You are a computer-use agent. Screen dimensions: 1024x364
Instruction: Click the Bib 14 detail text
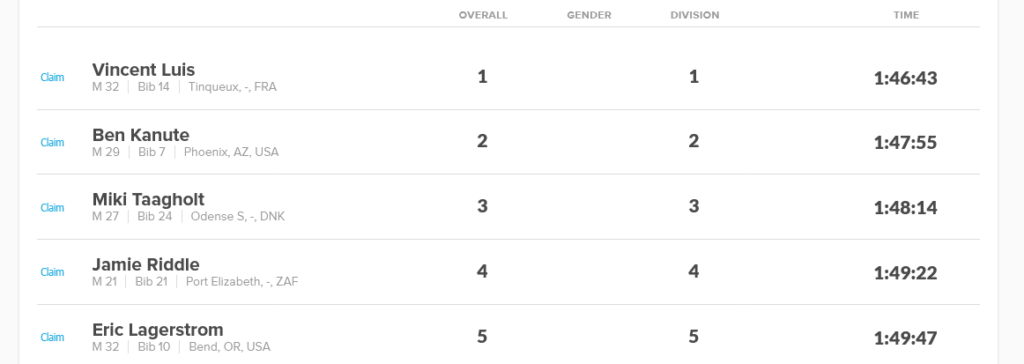click(153, 87)
